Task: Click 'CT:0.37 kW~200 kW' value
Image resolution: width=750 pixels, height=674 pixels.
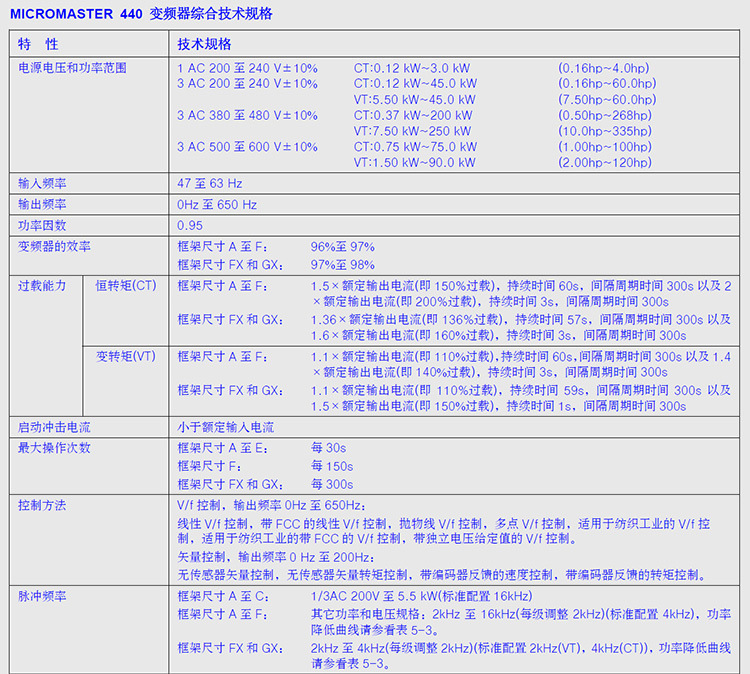Action: 413,115
